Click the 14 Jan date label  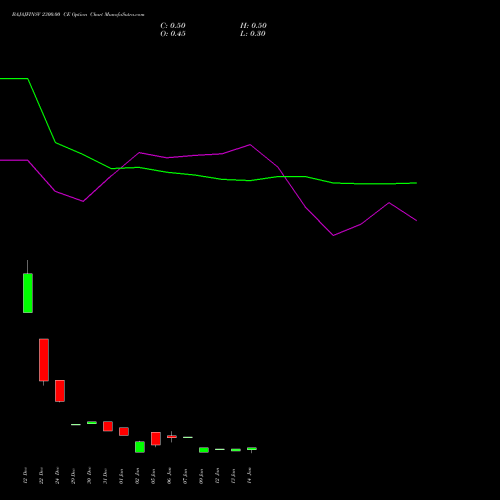pos(249,476)
